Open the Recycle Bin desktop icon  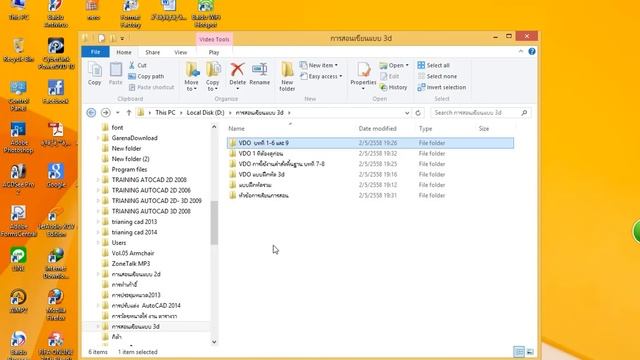18,50
